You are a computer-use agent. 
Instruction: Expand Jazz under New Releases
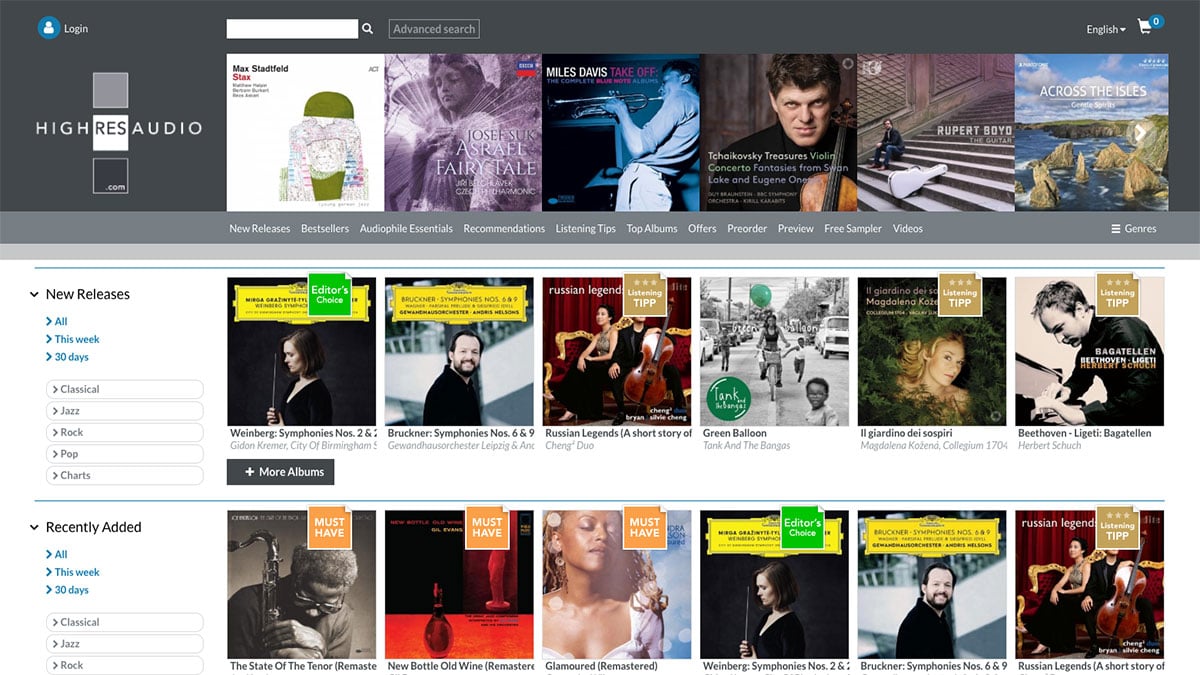pyautogui.click(x=125, y=411)
